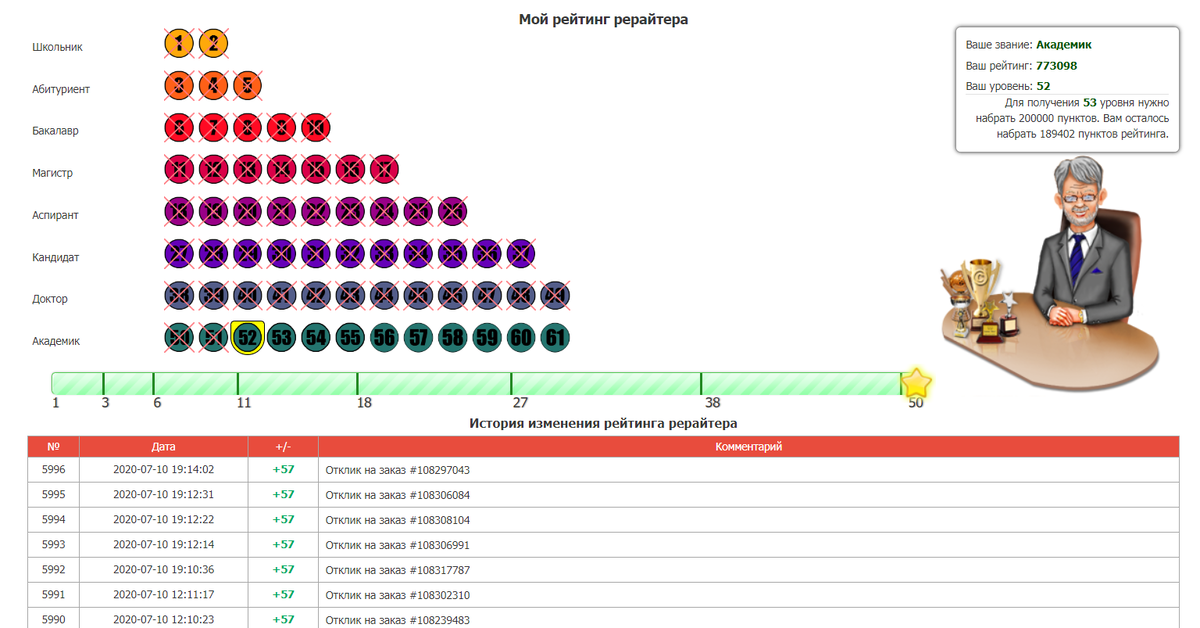Click the 'Школьник' rank label
Screen dimensions: 1200x628
pos(58,47)
